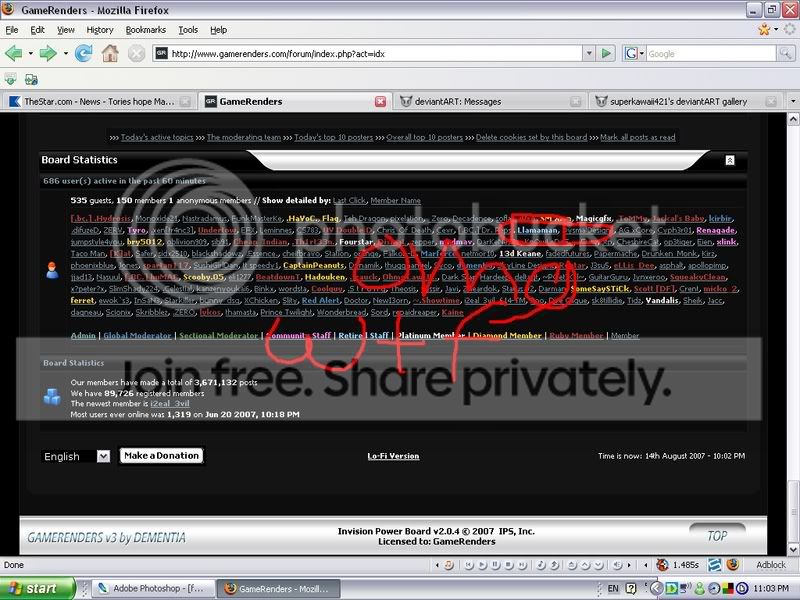Click the FoxyTunes volume icon
Screen dimensions: 800x600
(x=618, y=565)
